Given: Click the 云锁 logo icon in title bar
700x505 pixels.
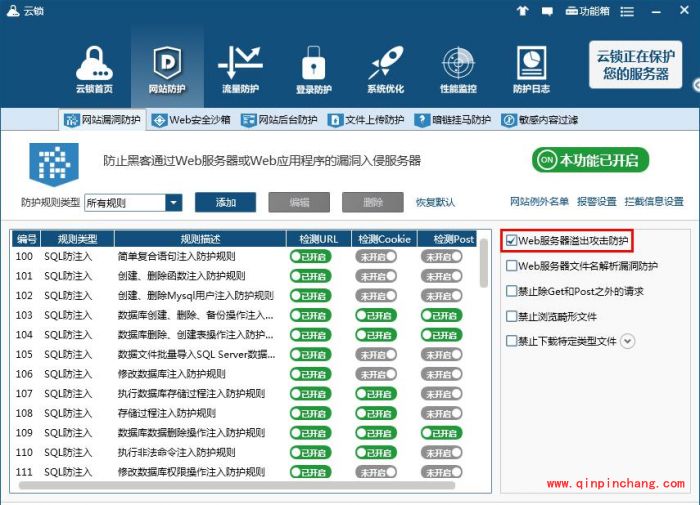Looking at the screenshot, I should 13,11.
